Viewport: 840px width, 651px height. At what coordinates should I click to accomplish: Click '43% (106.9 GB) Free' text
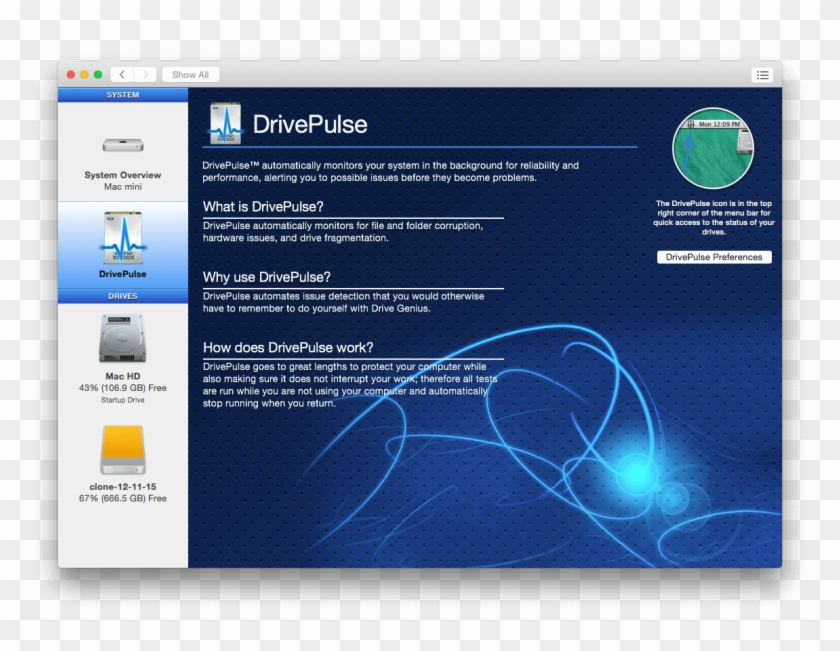pos(123,388)
